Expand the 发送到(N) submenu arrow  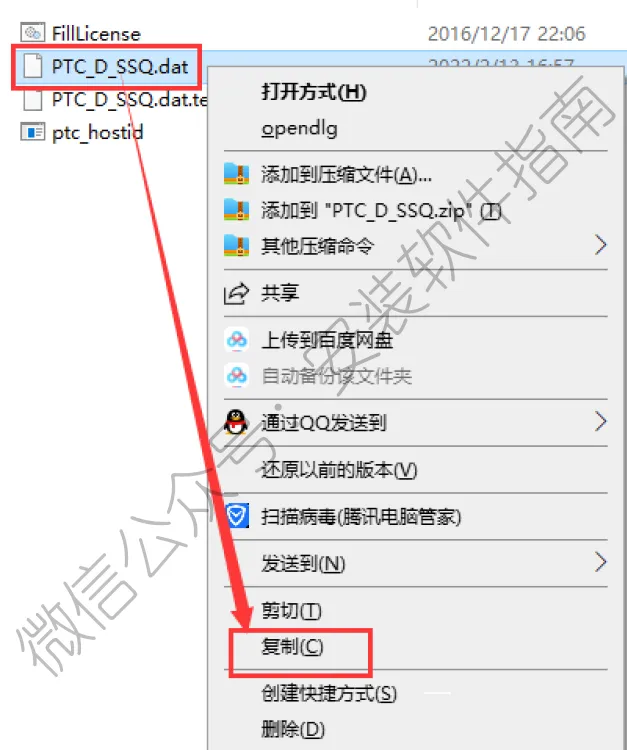coord(601,562)
